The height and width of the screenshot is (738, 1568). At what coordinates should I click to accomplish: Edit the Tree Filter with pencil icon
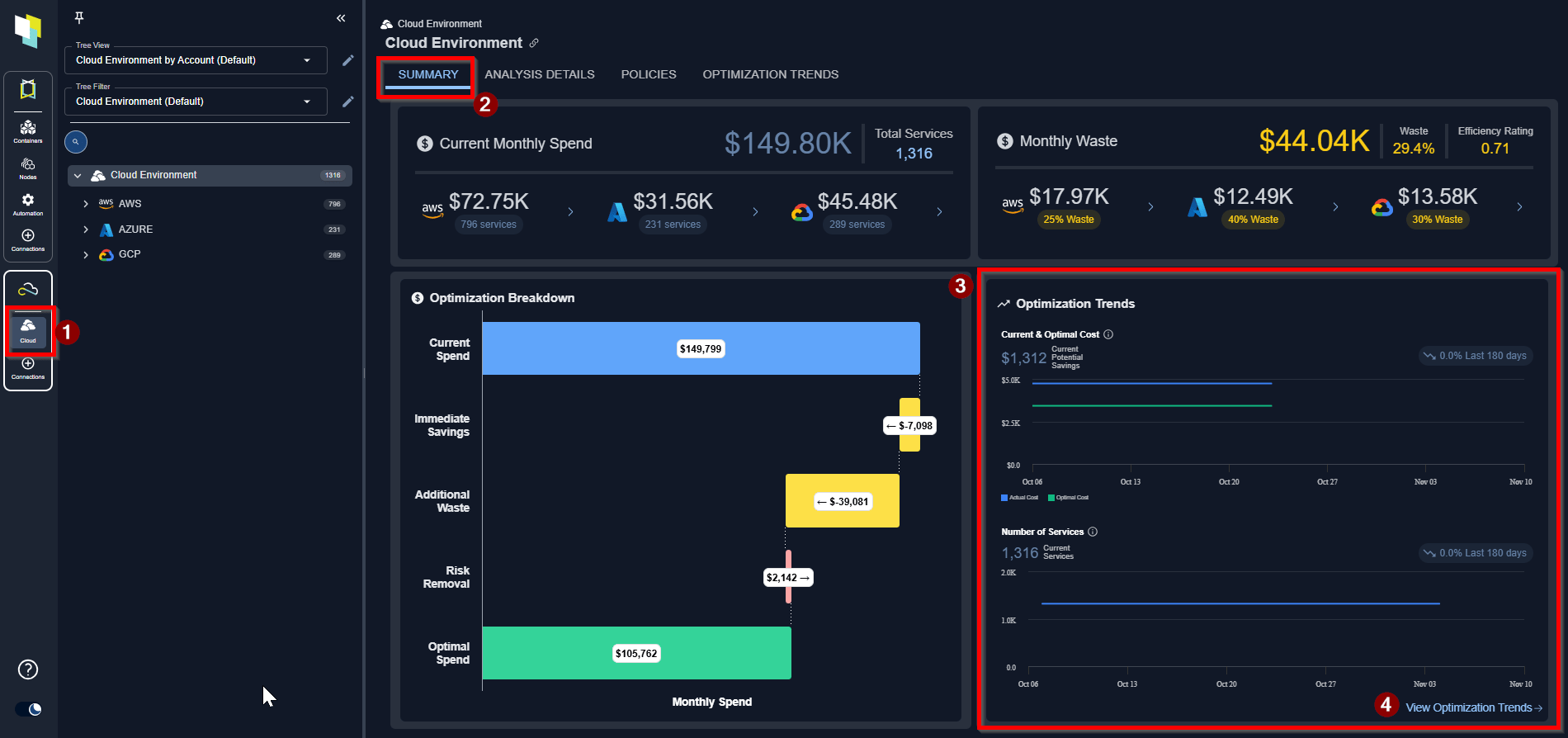tap(348, 102)
